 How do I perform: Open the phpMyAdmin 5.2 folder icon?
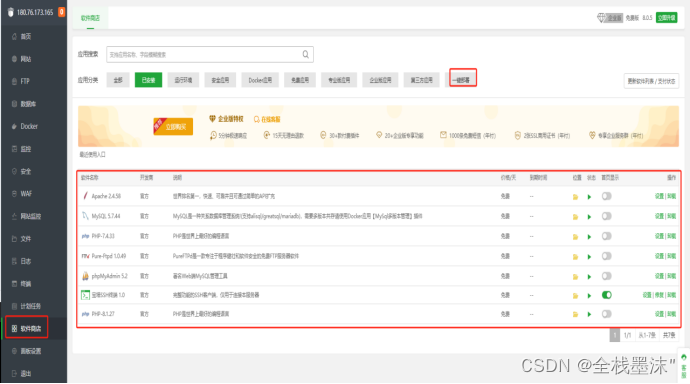[575, 277]
